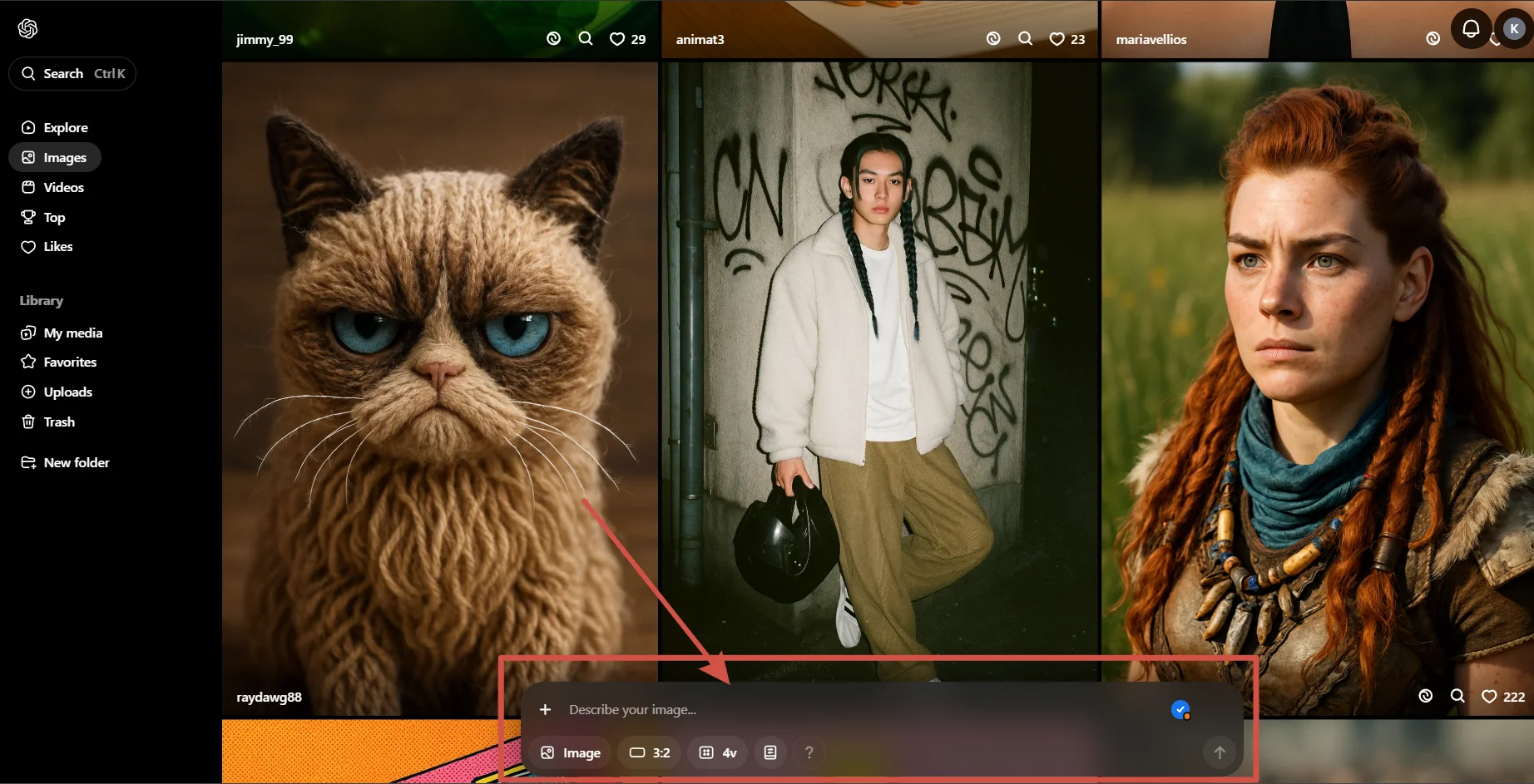Click the question mark help button
This screenshot has height=784, width=1534.
(809, 752)
